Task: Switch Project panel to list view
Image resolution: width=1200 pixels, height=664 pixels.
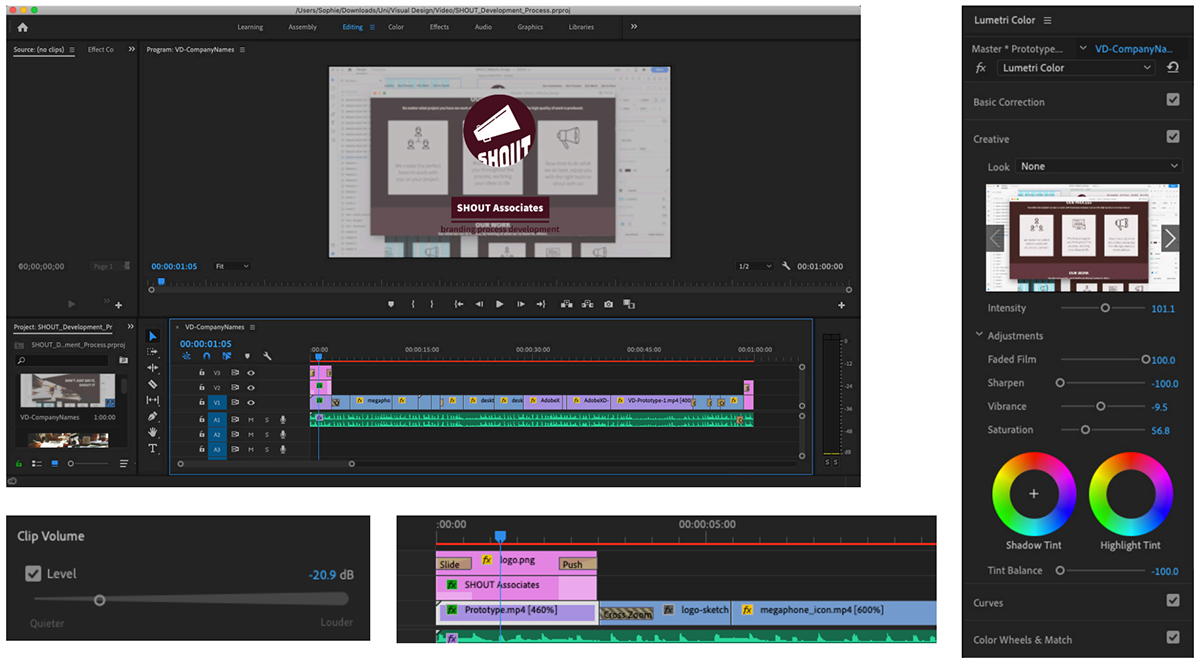Action: (x=37, y=464)
